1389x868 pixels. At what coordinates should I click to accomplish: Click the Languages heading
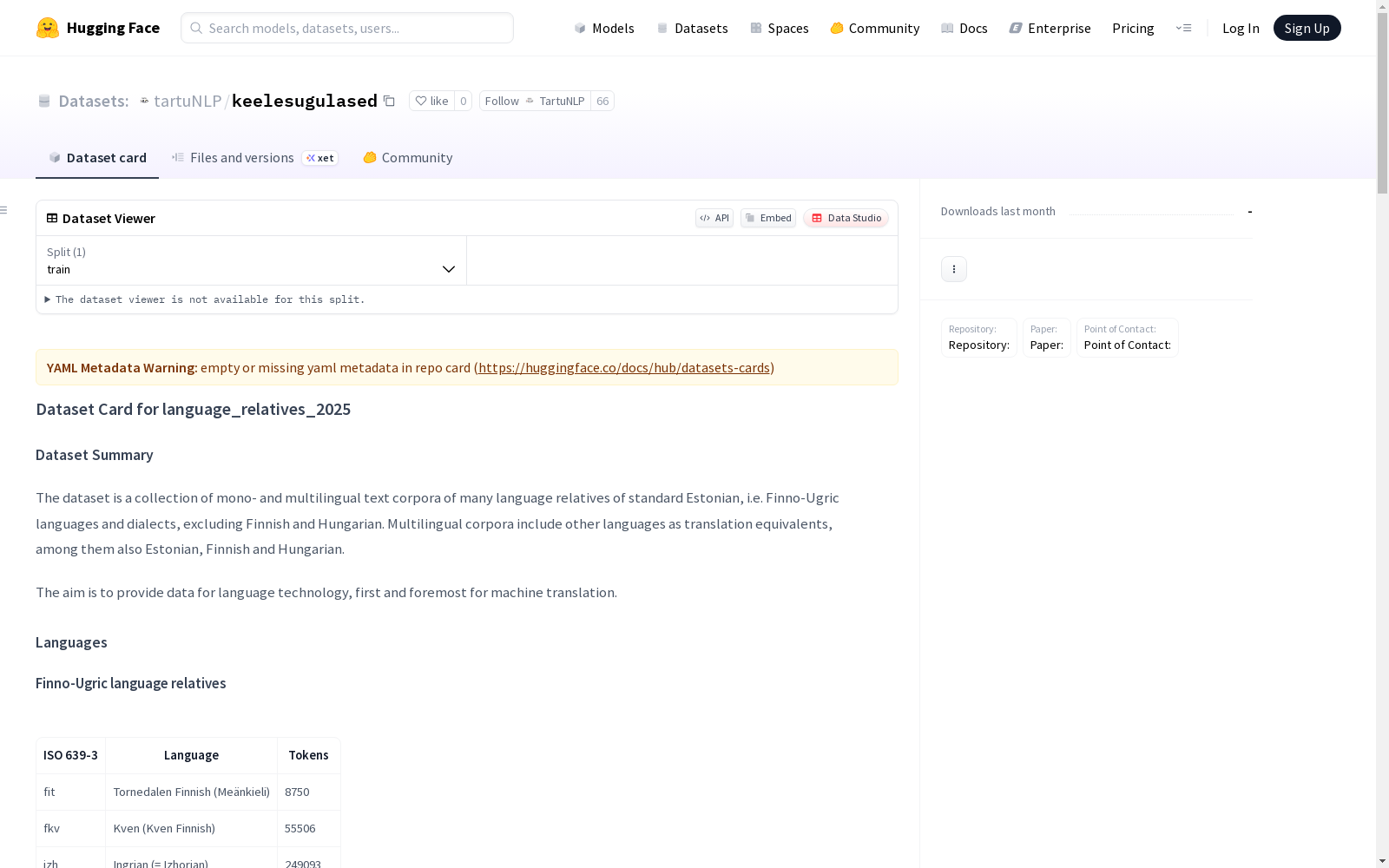[71, 642]
